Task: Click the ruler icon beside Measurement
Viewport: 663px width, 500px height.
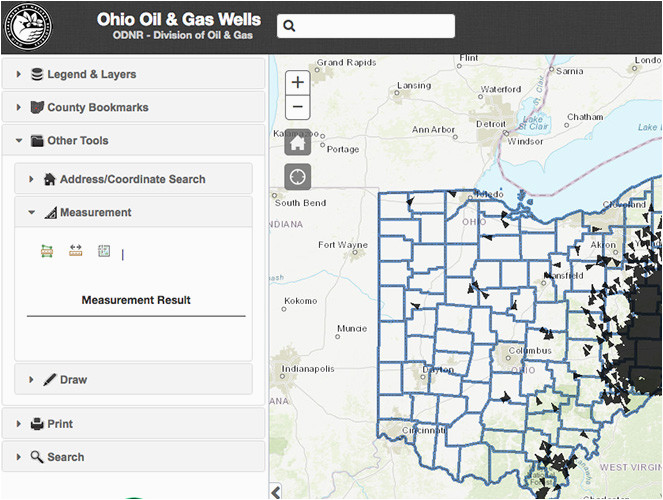Action: [50, 213]
